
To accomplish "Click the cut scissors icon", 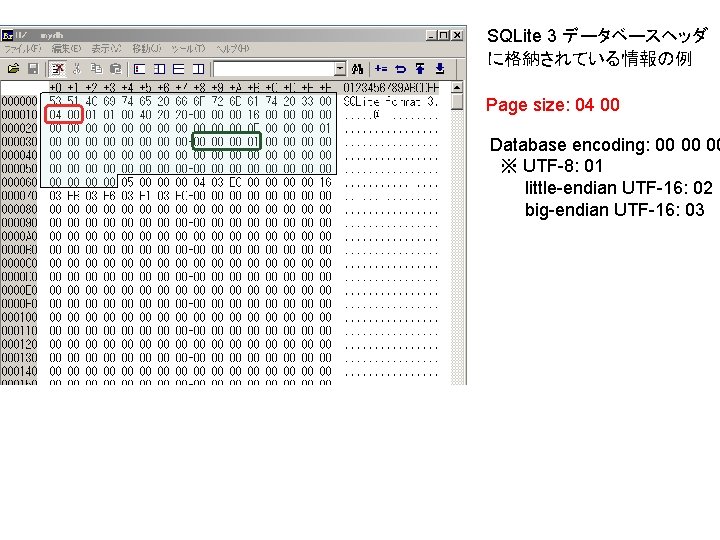I will (x=77, y=69).
